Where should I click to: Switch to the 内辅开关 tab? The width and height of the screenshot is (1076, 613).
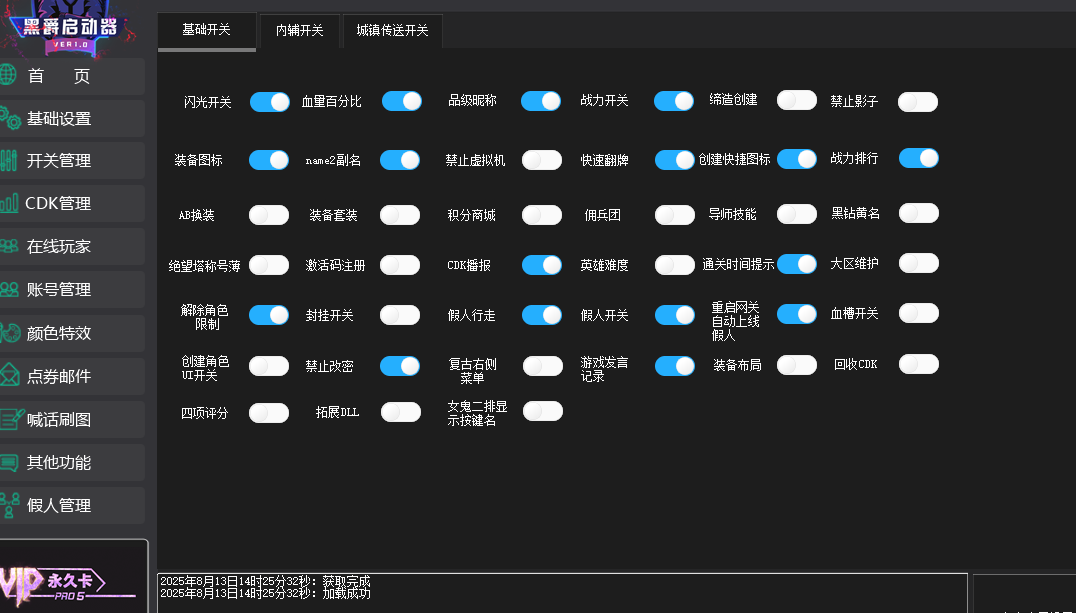click(300, 30)
